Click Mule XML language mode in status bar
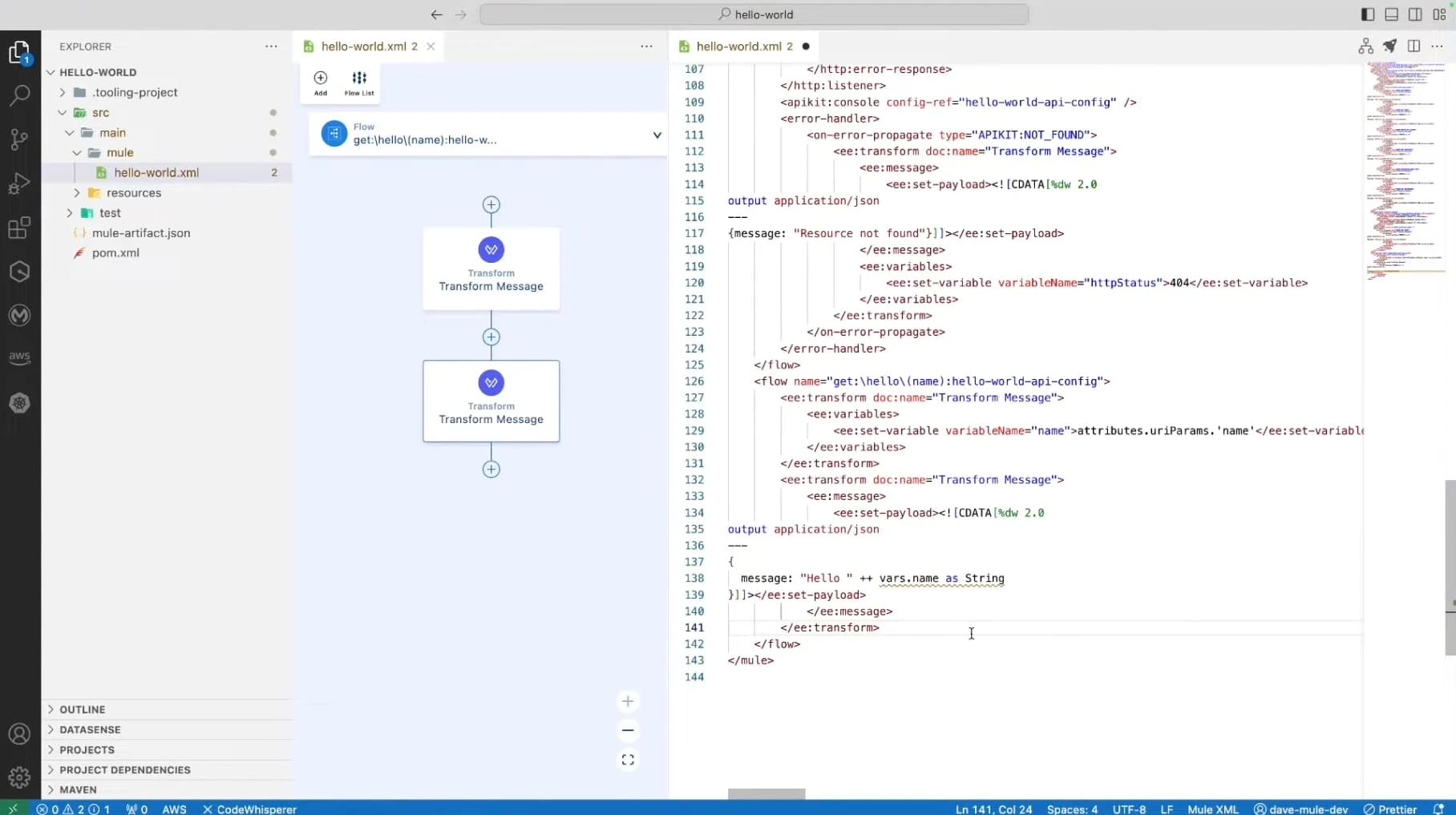This screenshot has height=815, width=1456. [x=1212, y=809]
